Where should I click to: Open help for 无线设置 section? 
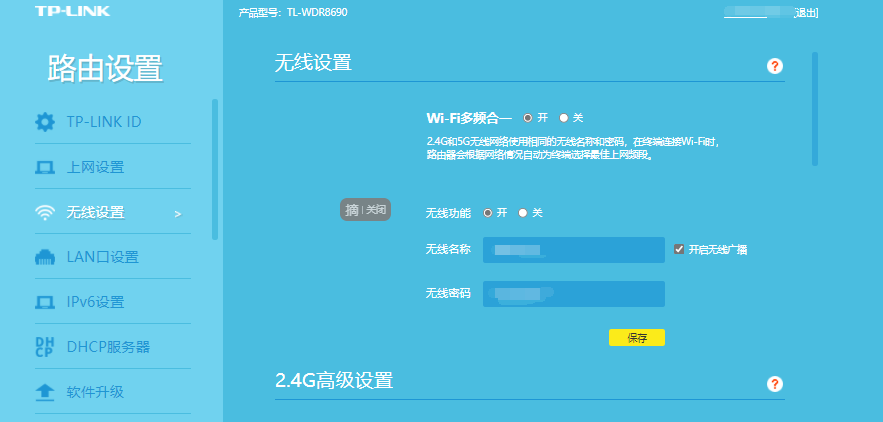coord(774,66)
